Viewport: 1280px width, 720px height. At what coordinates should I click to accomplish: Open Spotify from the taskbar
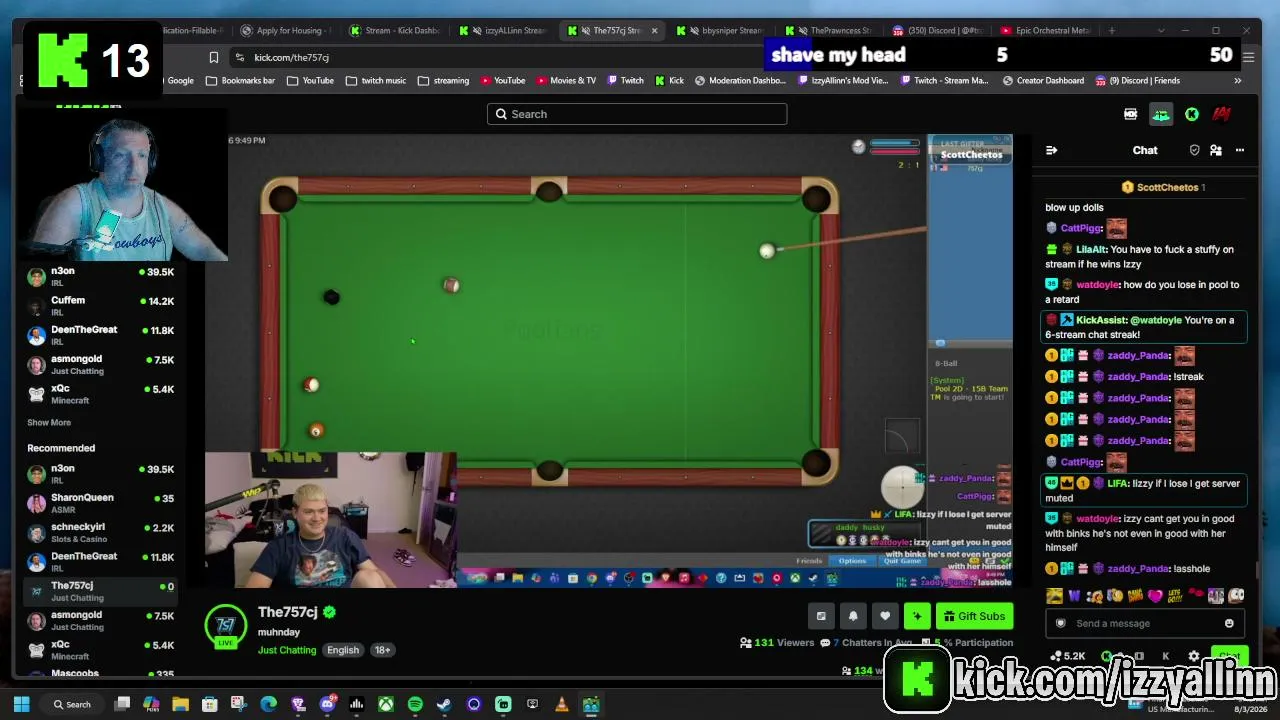pos(415,704)
